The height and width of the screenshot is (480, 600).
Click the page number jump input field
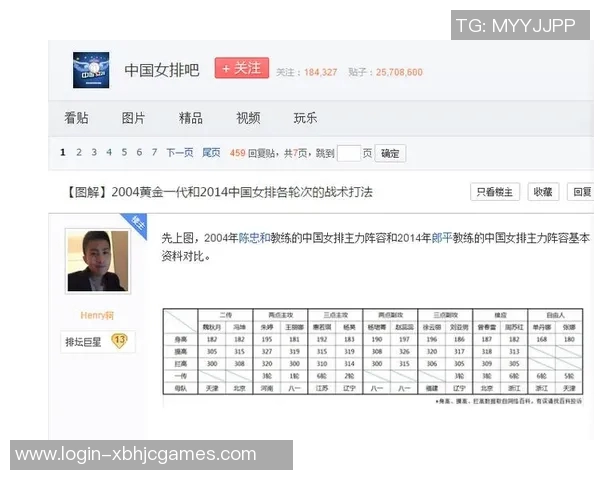(x=348, y=153)
